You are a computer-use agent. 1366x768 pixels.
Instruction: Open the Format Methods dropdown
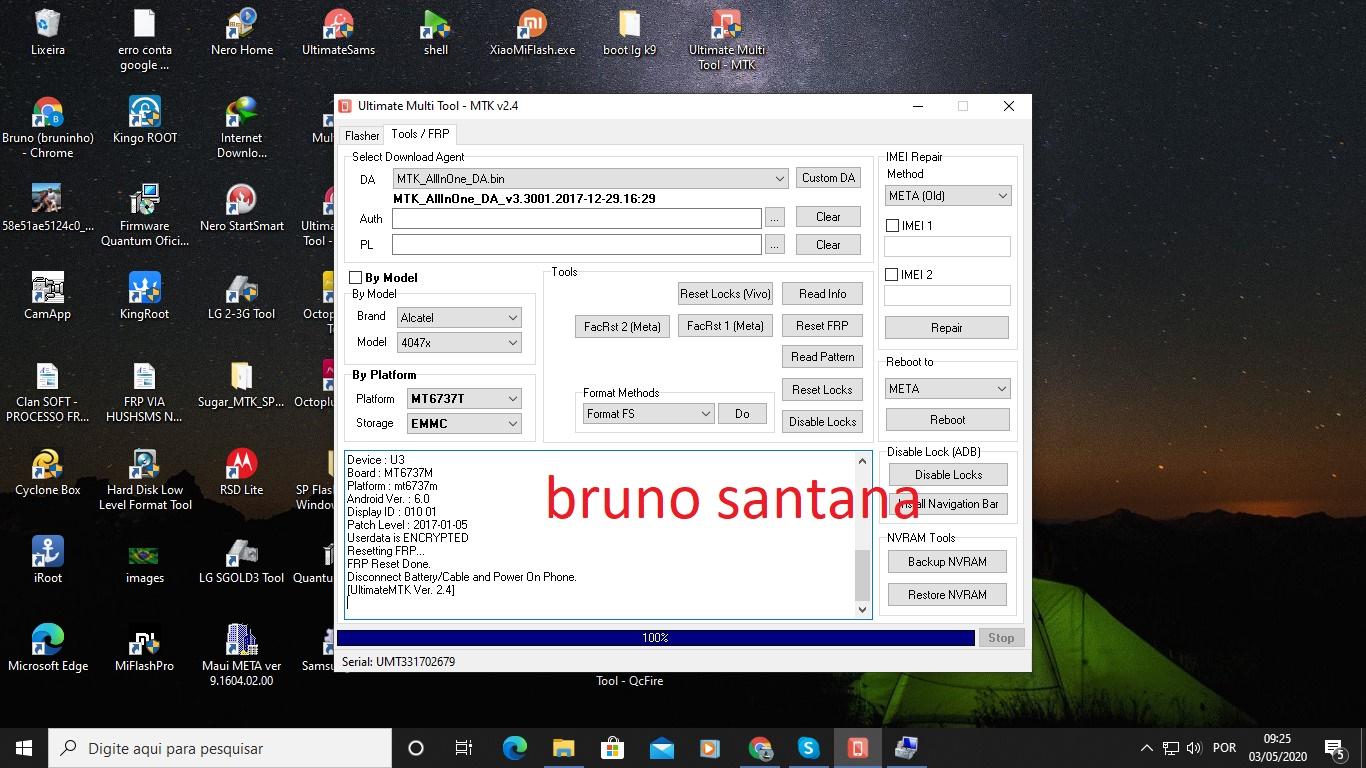[648, 414]
